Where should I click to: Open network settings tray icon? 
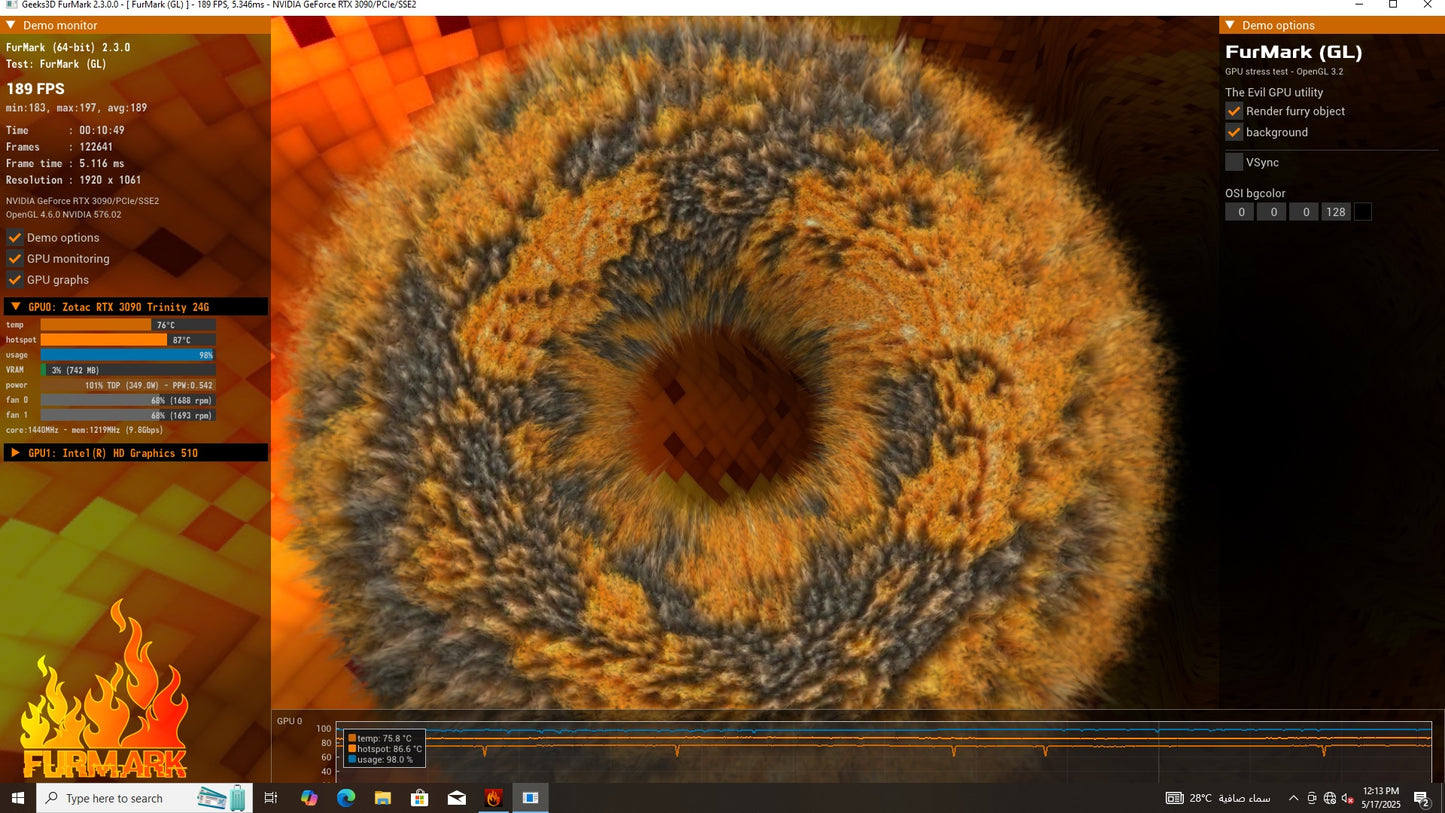(1330, 798)
